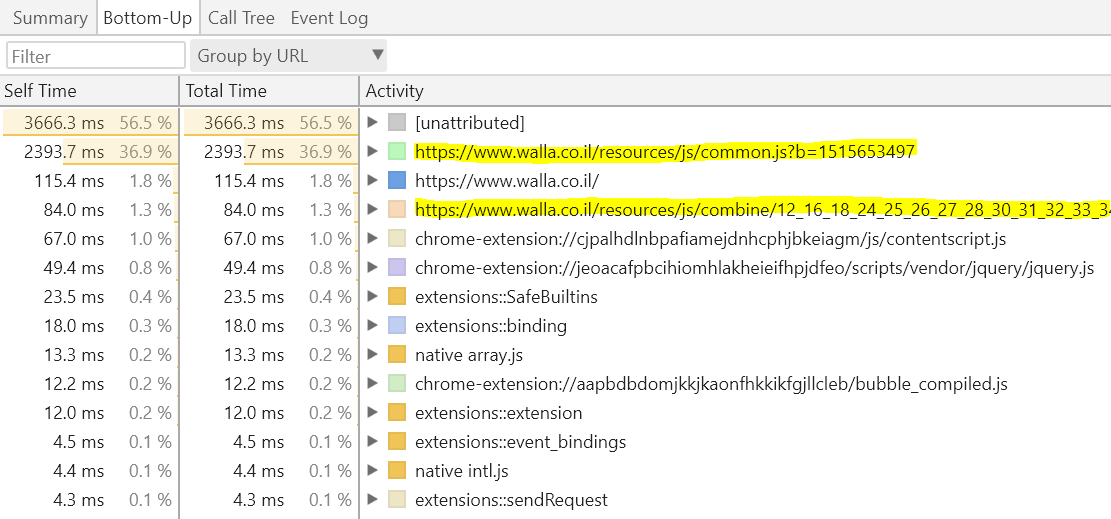Expand the extensions::binding row
The height and width of the screenshot is (519, 1111).
373,326
